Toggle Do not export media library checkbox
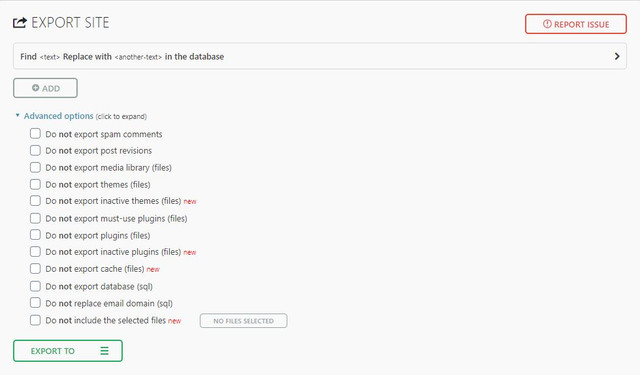This screenshot has width=640, height=375. pos(36,167)
